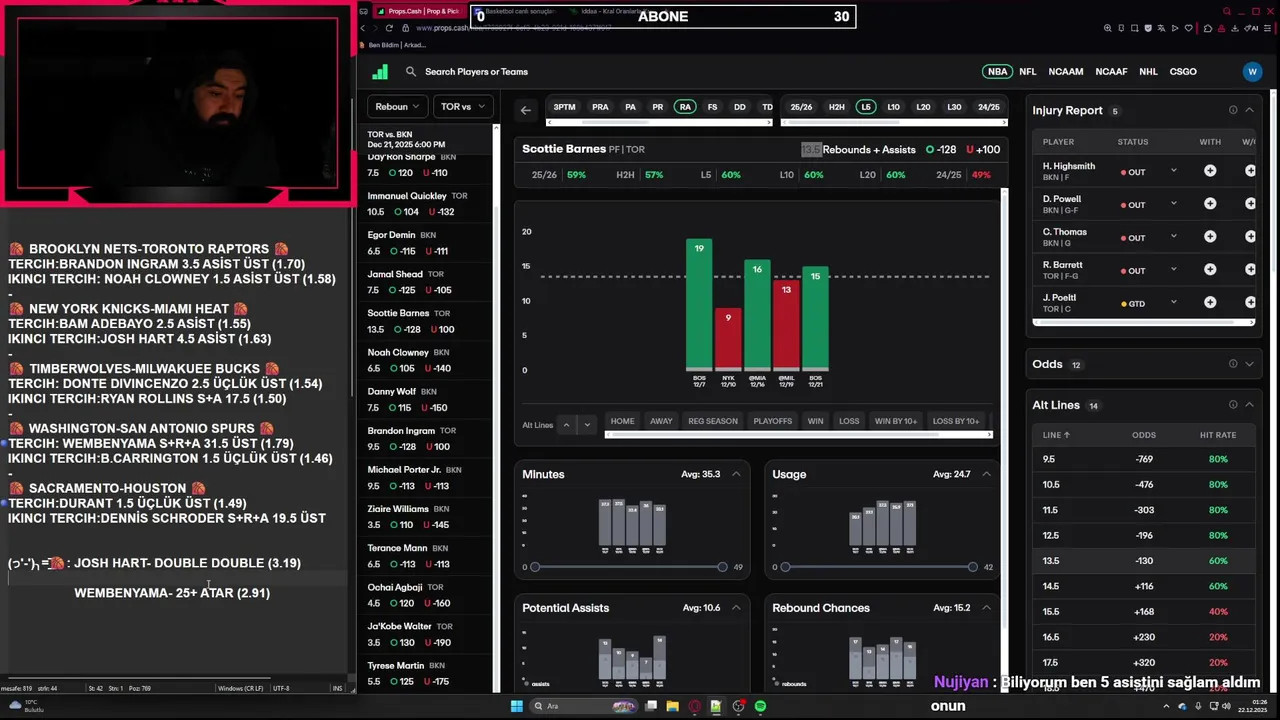The image size is (1280, 720).
Task: Collapse the Injury Report panel
Action: click(x=1249, y=110)
